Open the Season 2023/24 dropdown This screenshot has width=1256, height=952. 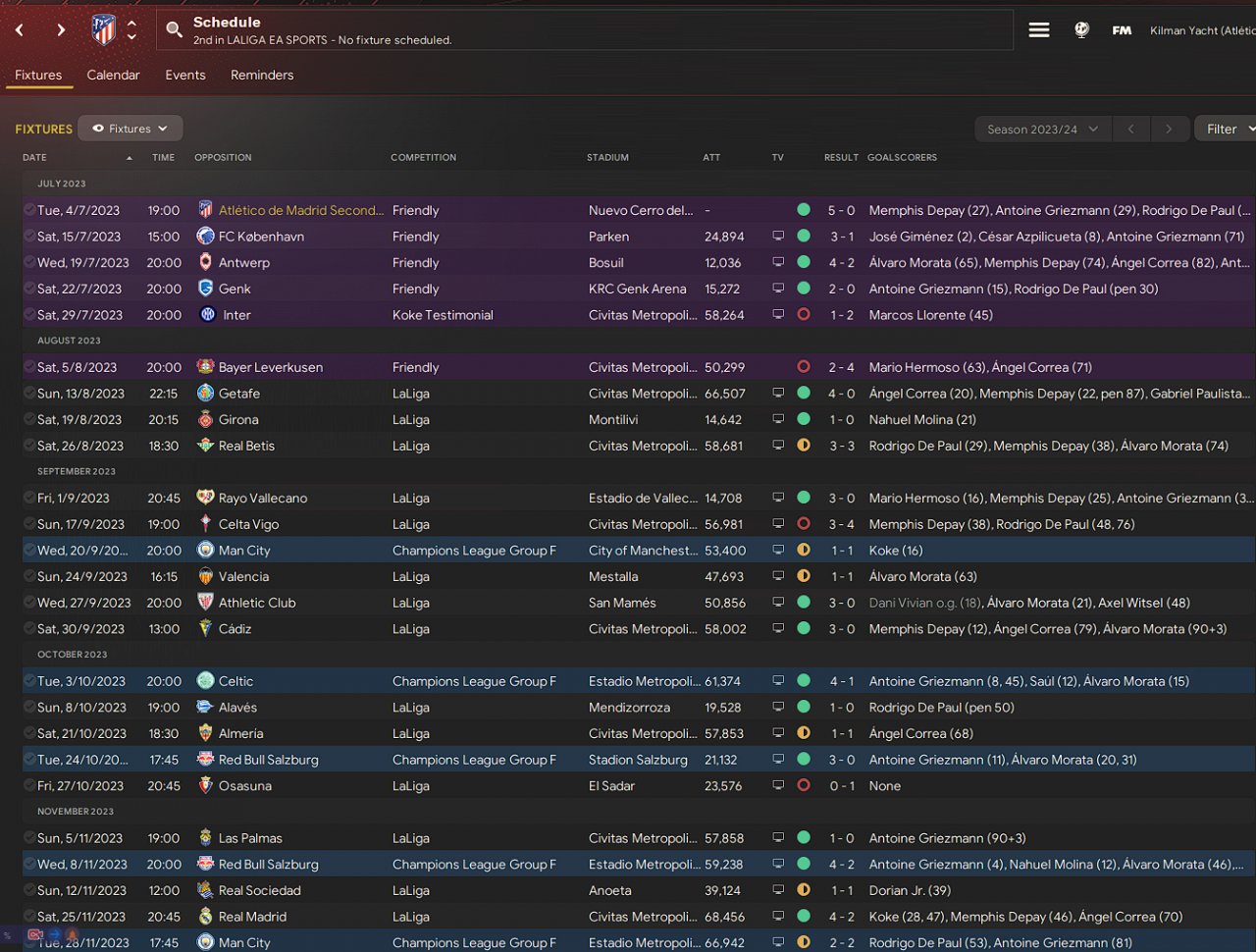point(1043,130)
